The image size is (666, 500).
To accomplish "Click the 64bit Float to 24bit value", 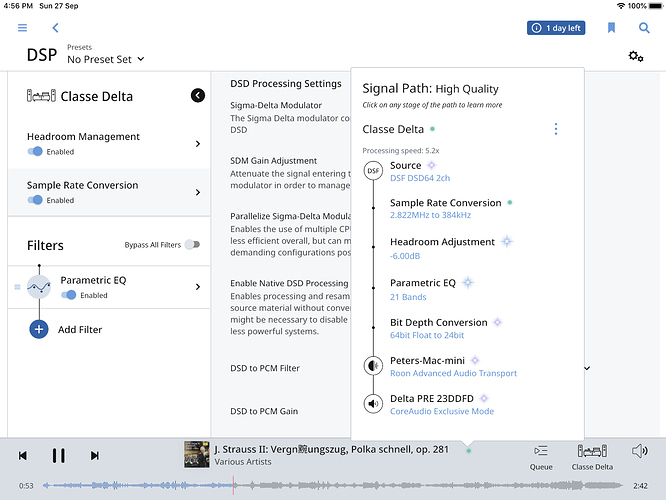I will point(427,335).
